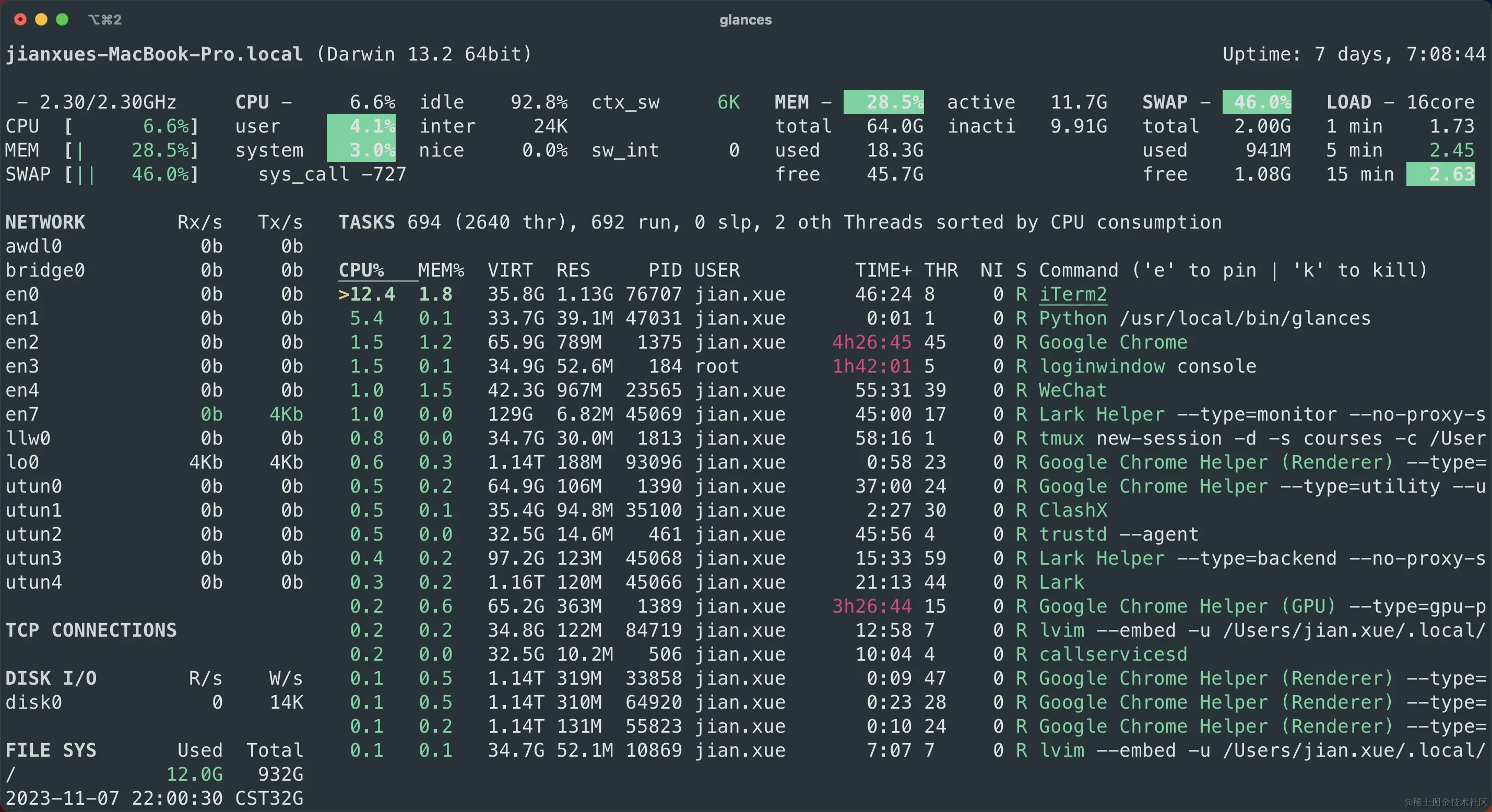Screen dimensions: 1492x812
Task: Select the underlined iTerm2 process
Action: coord(1072,294)
